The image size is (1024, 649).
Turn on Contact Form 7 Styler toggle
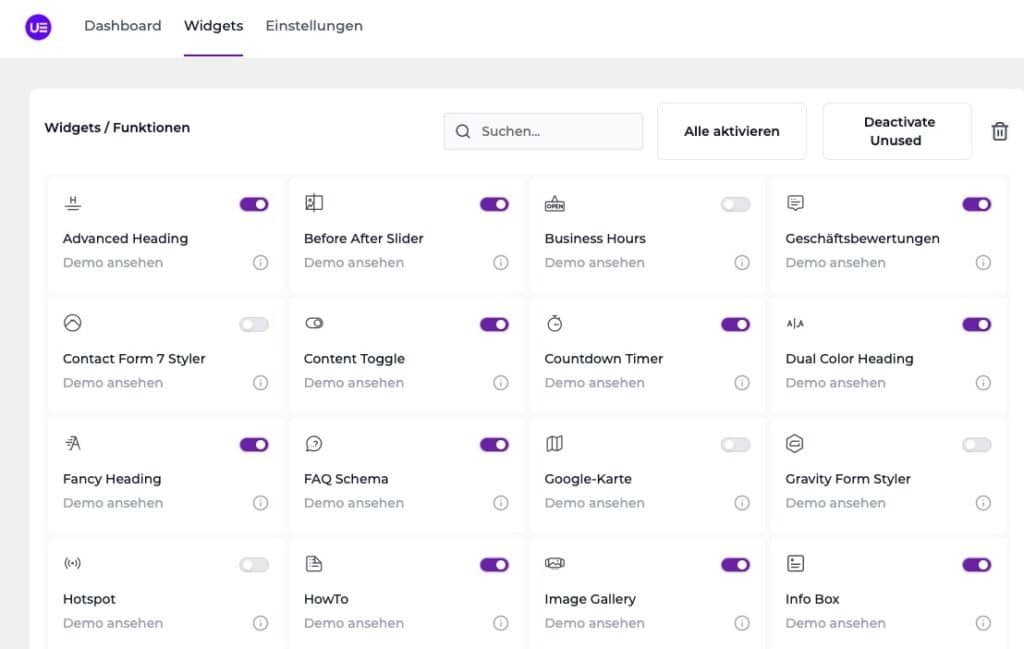[x=254, y=324]
